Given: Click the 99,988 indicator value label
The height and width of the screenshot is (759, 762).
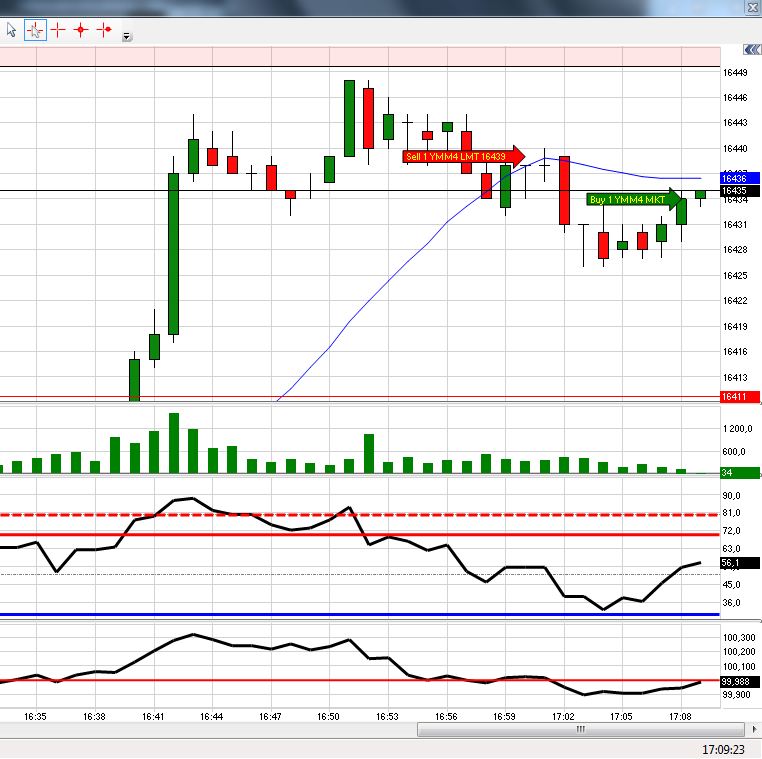Looking at the screenshot, I should point(739,681).
